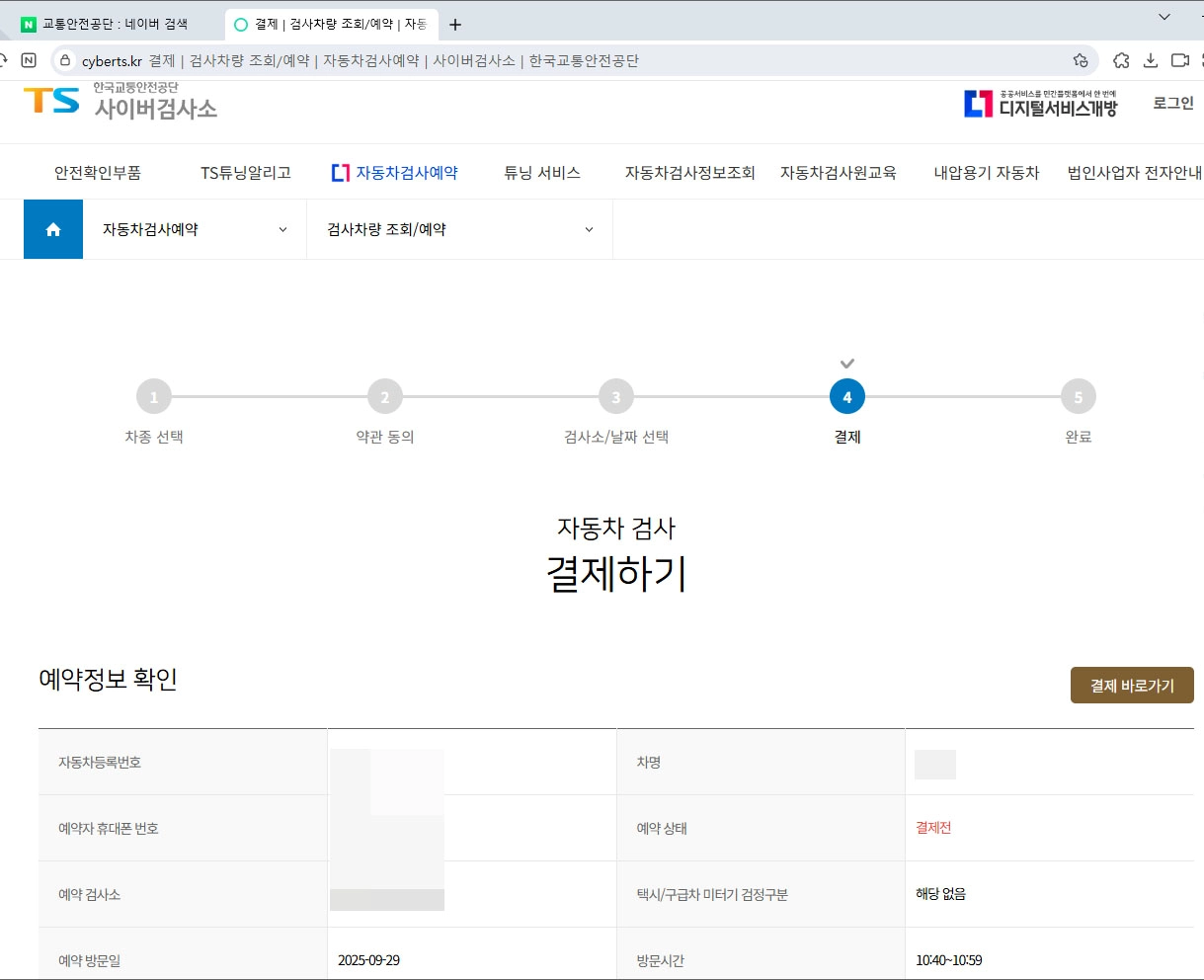Click the site security lock icon
Screen dimensions: 1204x980
pos(63,60)
